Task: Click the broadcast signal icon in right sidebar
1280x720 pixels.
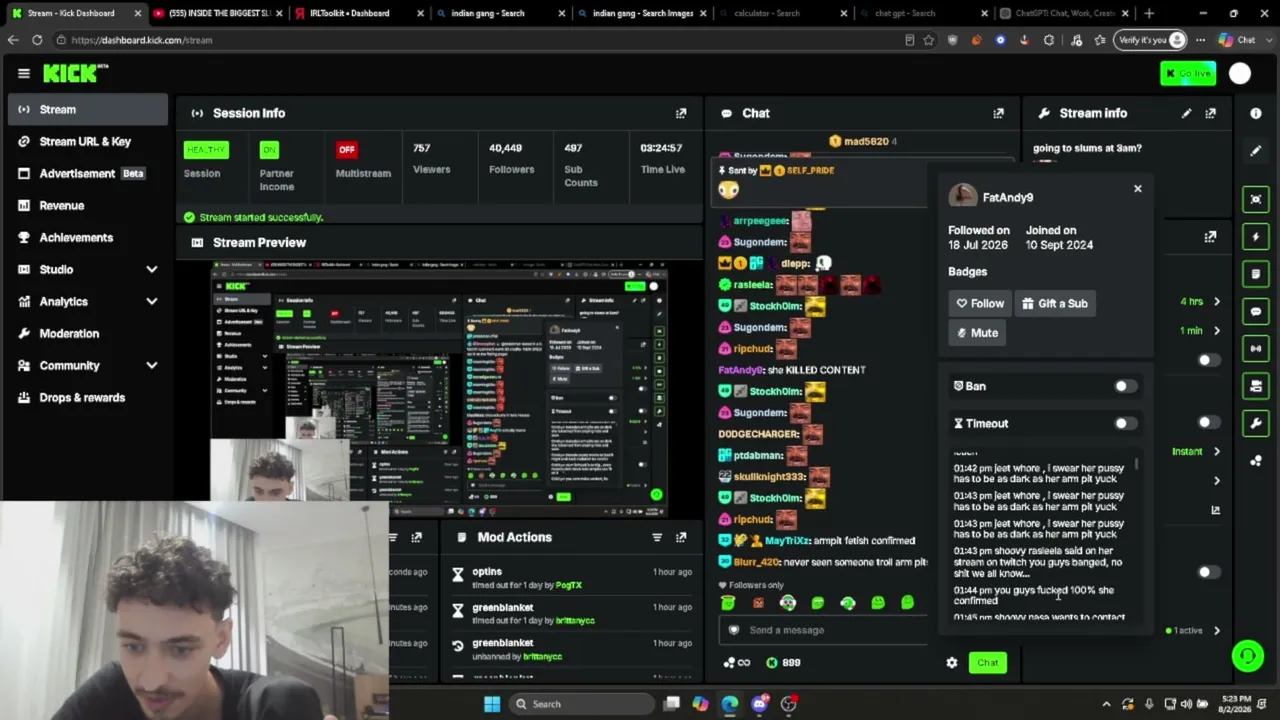Action: coord(1256,348)
